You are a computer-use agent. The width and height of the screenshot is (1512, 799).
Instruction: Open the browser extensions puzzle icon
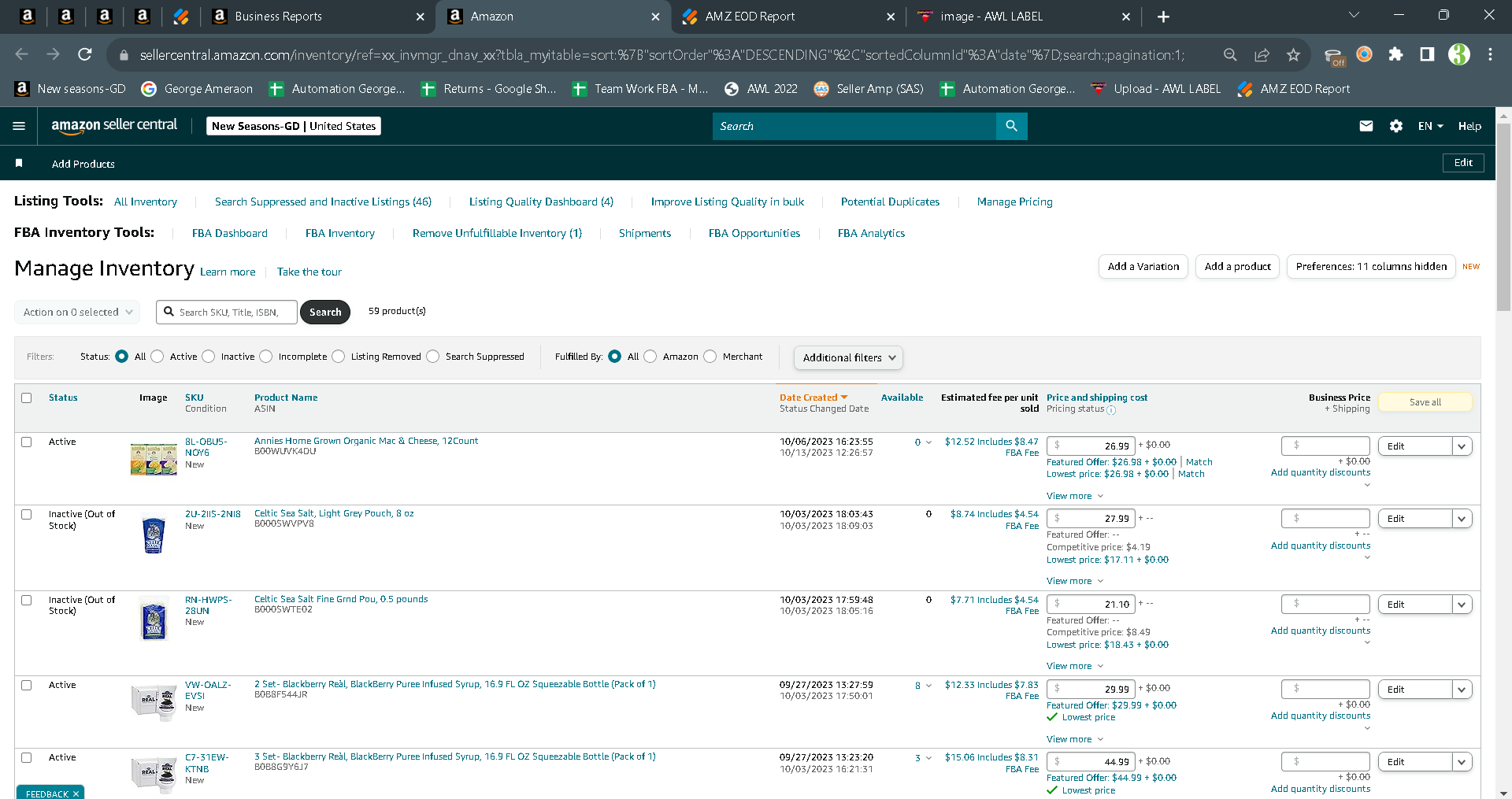[x=1395, y=54]
